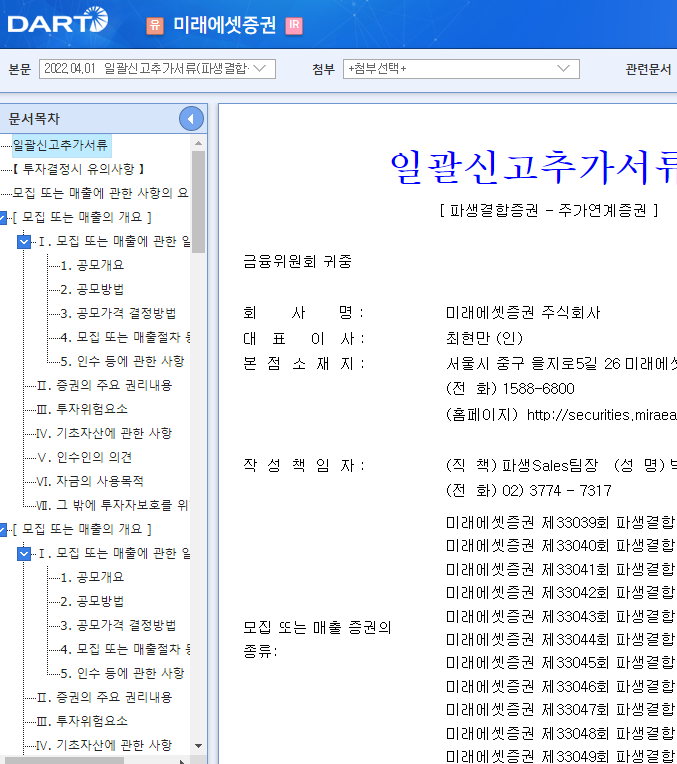Open second 3. 공모가격 결정방법 tree item
Screen dimensions: 677x764
pyautogui.click(x=118, y=625)
